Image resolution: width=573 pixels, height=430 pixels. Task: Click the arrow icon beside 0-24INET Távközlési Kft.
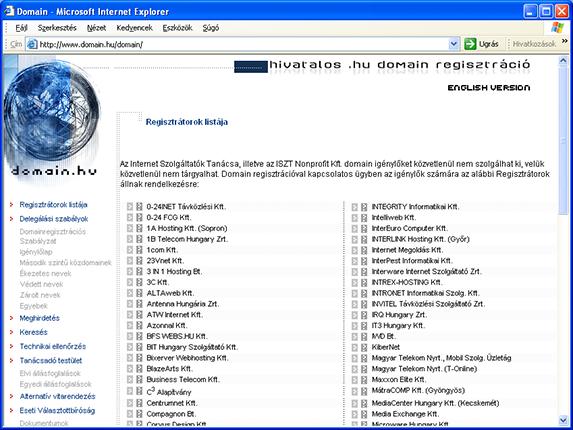pyautogui.click(x=130, y=206)
